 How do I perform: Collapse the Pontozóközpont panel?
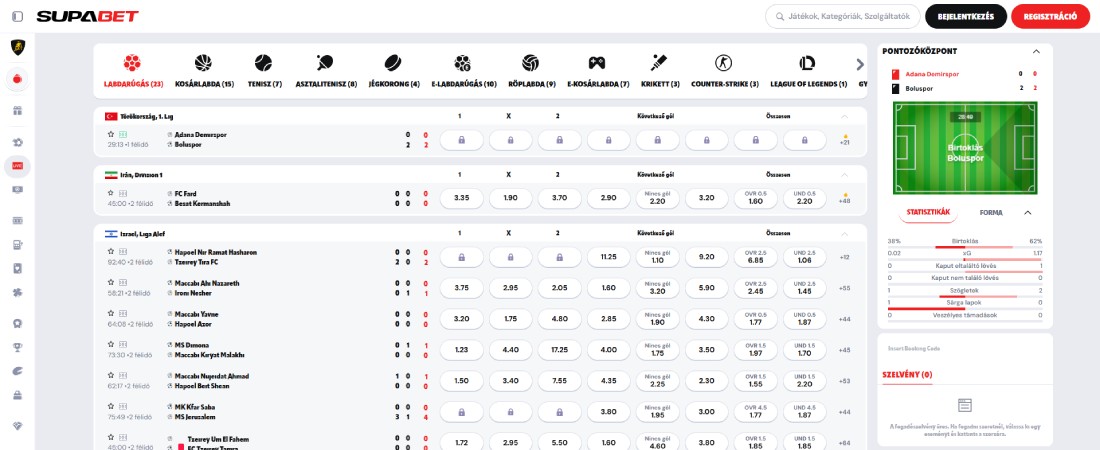[1036, 51]
